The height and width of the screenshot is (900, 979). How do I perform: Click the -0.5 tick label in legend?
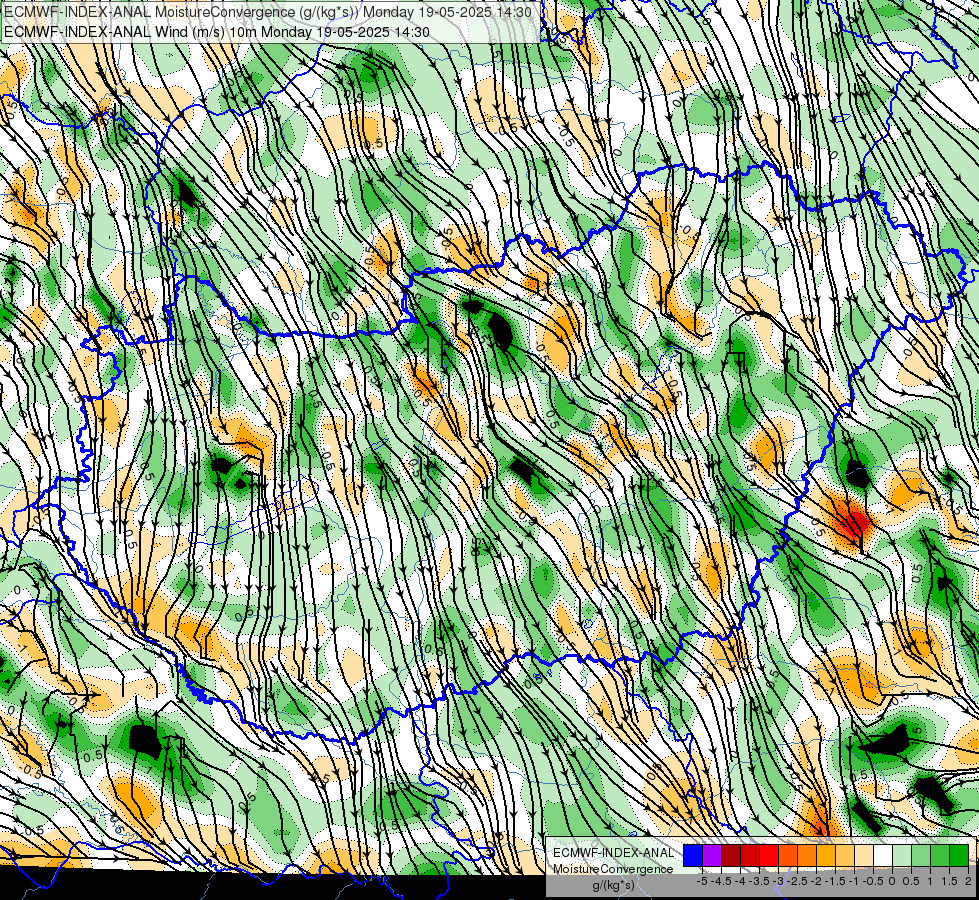pyautogui.click(x=873, y=881)
